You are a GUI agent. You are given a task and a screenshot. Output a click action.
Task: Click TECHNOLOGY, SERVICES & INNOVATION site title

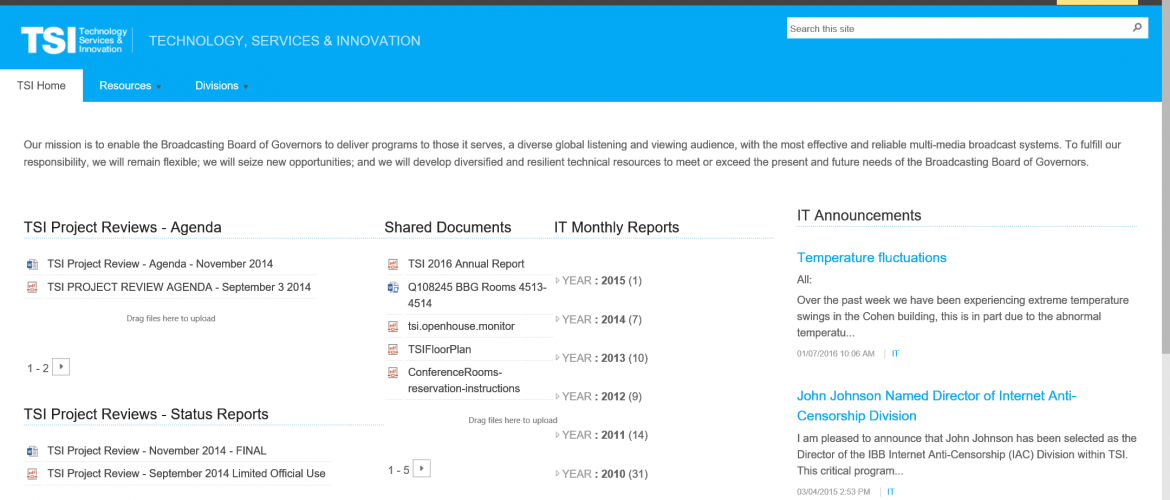[284, 41]
